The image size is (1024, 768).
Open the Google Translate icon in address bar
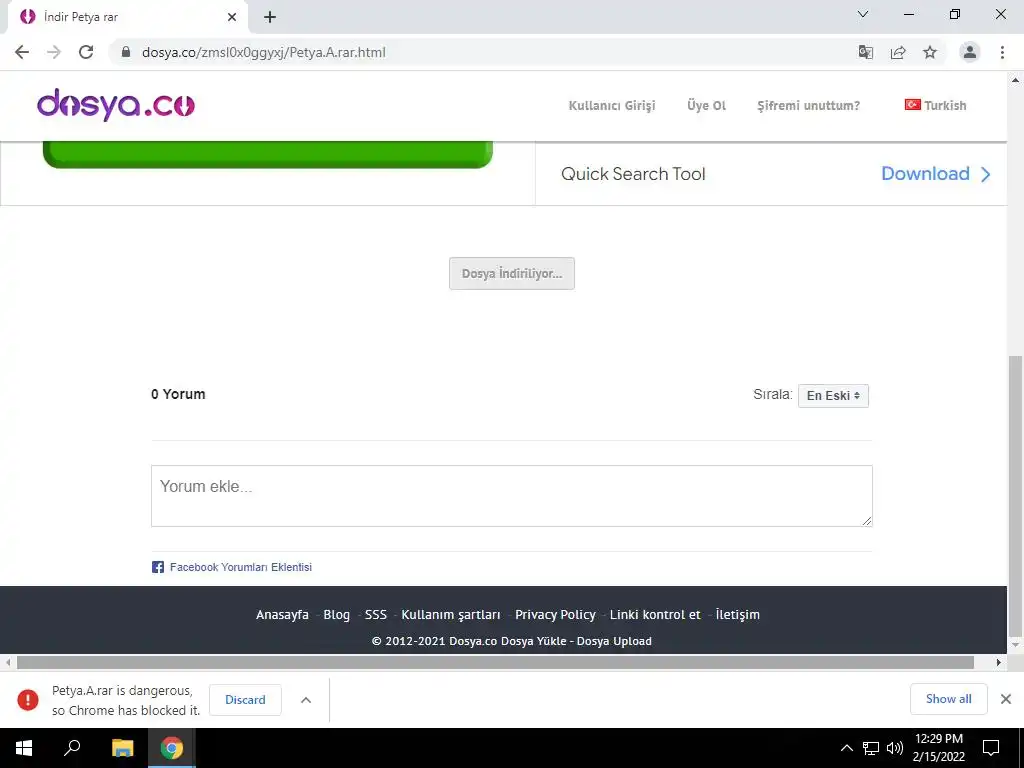coord(866,52)
